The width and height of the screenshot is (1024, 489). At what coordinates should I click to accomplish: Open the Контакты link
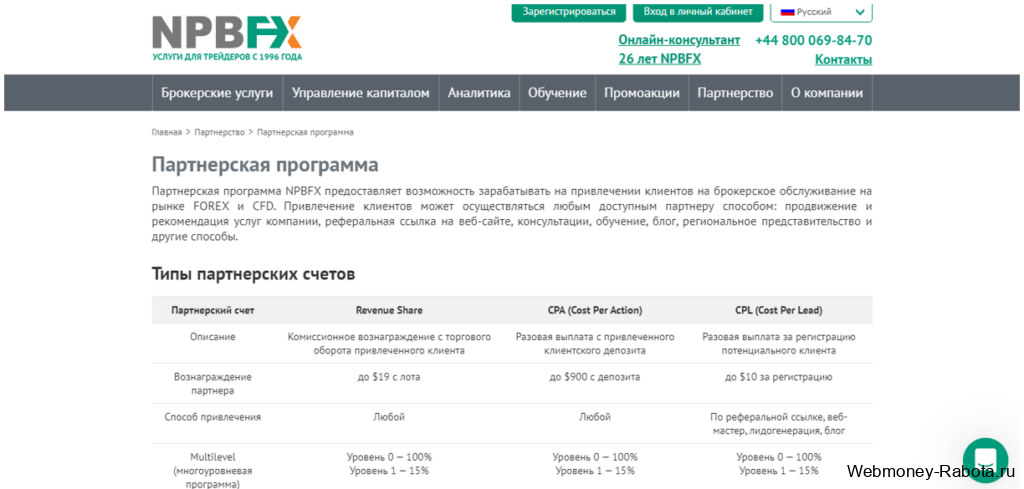click(x=843, y=59)
